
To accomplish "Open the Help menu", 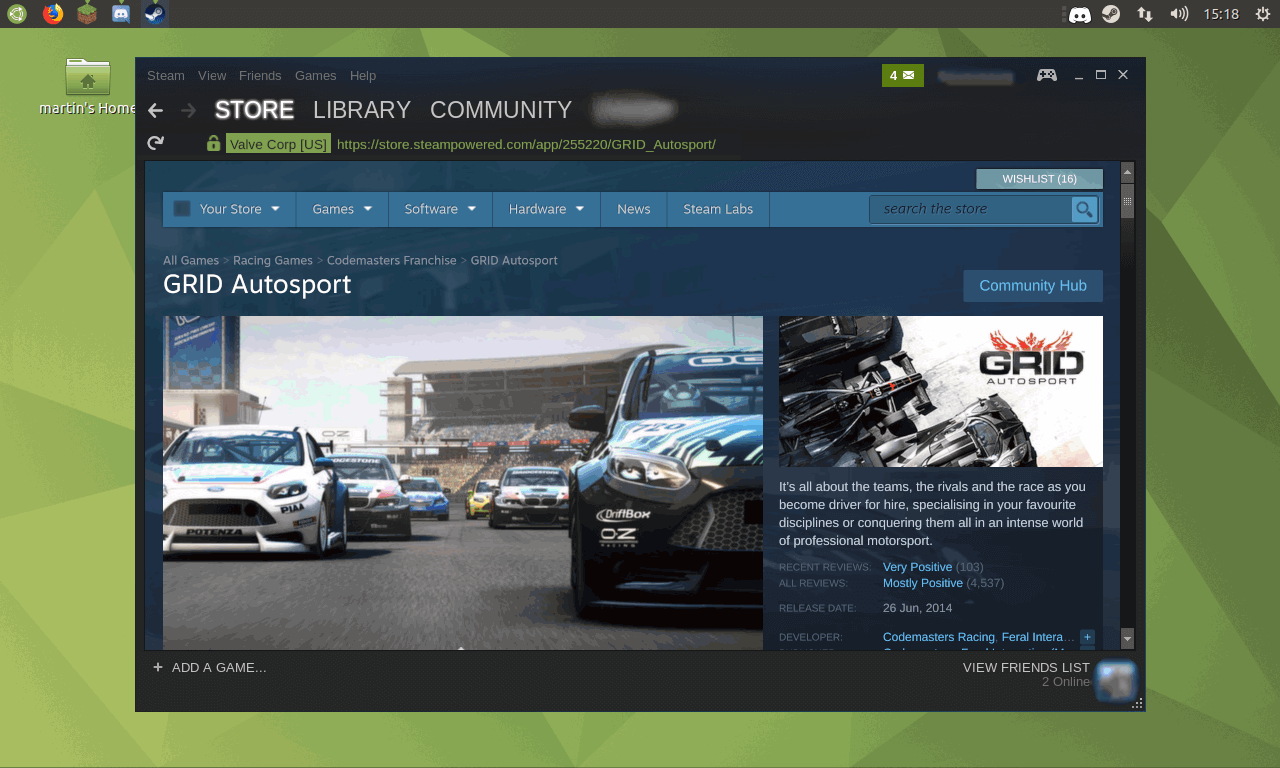I will click(x=363, y=75).
